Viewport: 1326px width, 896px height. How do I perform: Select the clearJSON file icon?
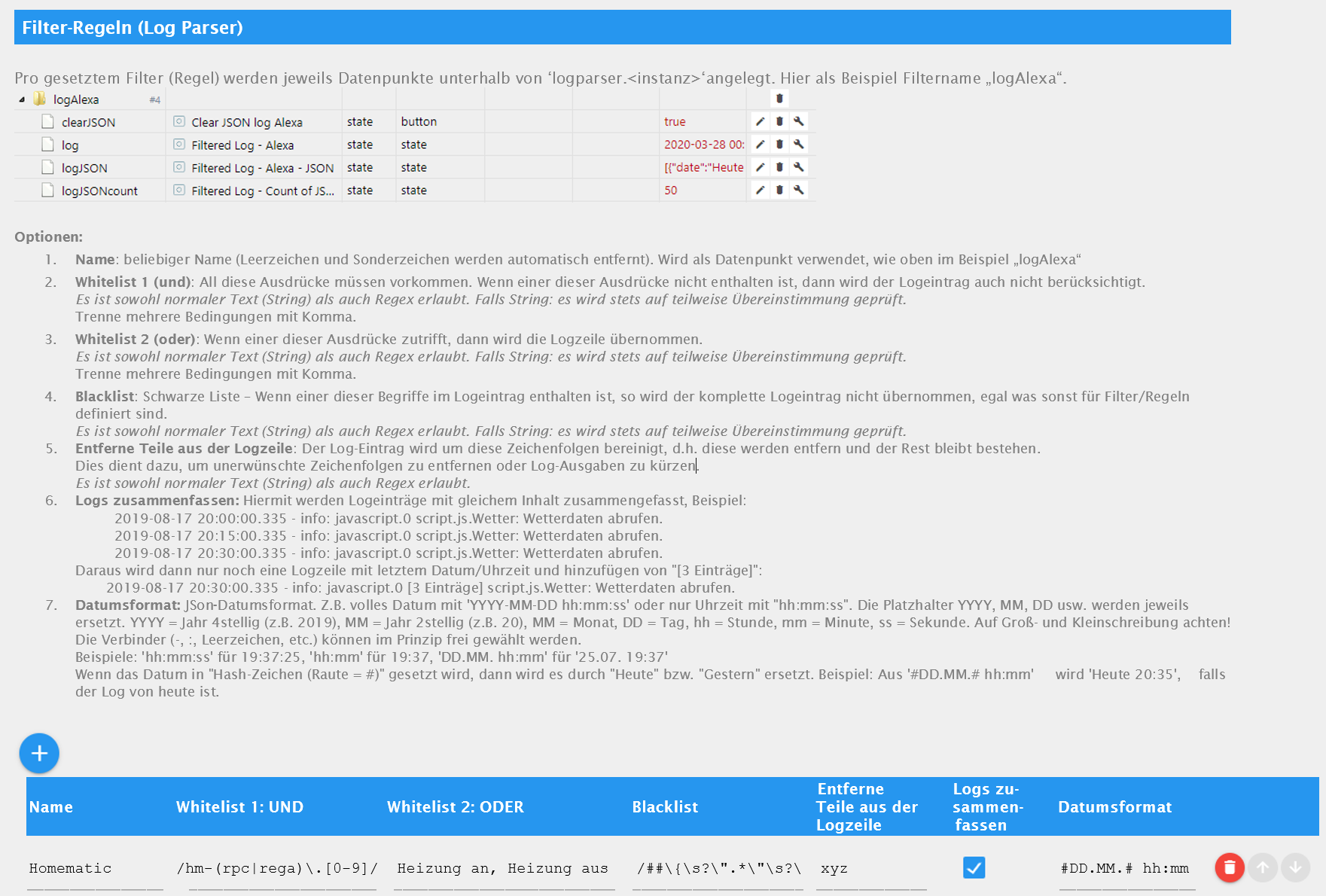47,121
